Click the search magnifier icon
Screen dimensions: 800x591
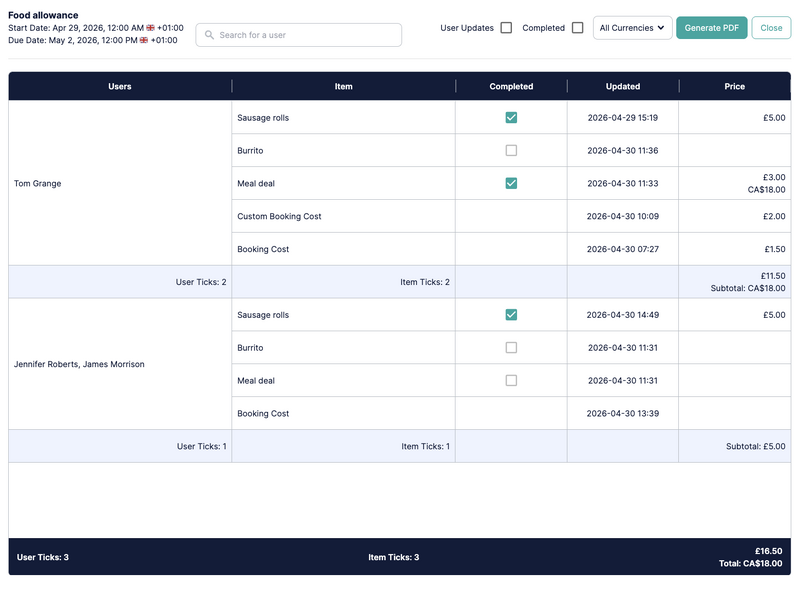tap(209, 35)
